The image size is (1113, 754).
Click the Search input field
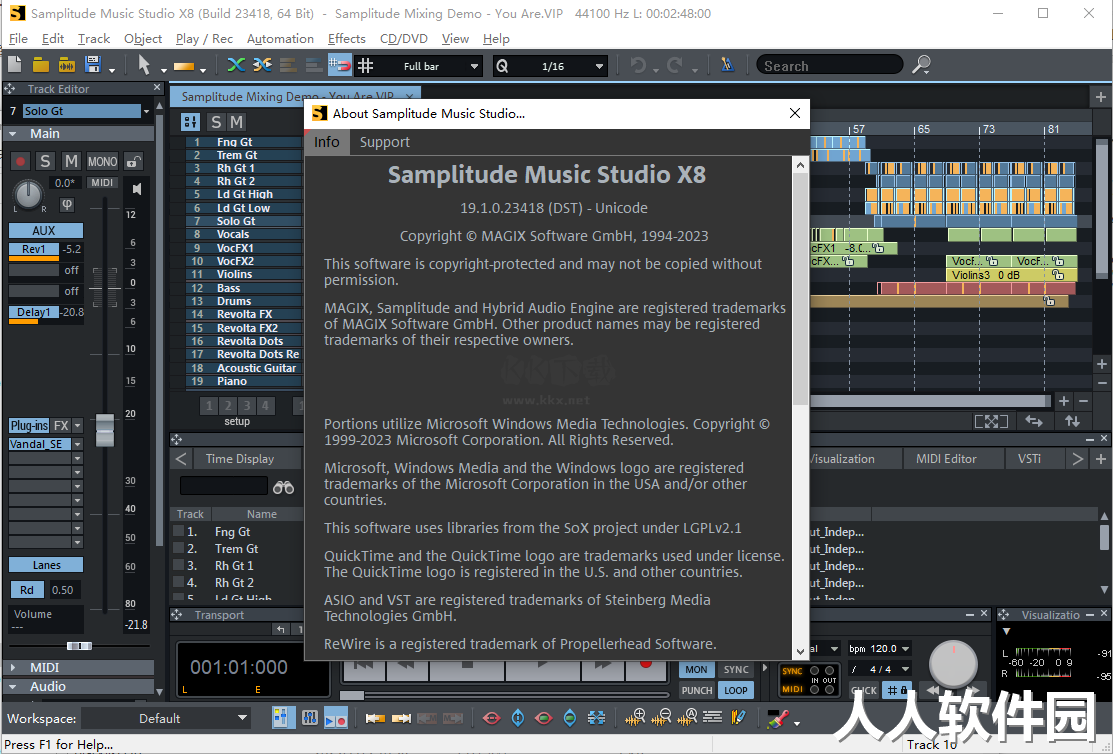pyautogui.click(x=829, y=65)
